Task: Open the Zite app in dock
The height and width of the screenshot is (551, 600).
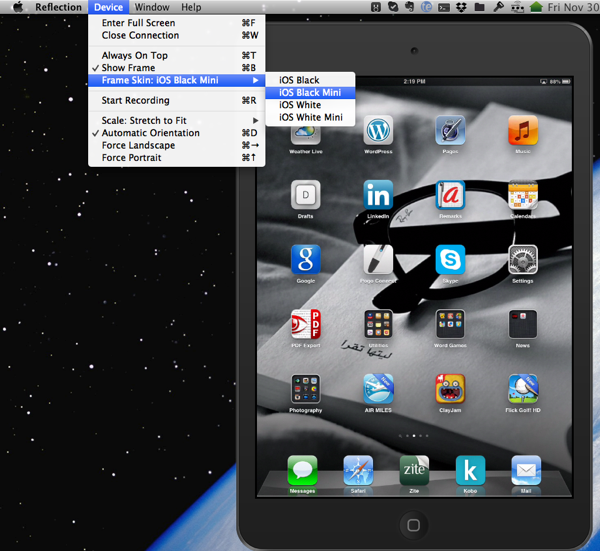Action: point(414,470)
